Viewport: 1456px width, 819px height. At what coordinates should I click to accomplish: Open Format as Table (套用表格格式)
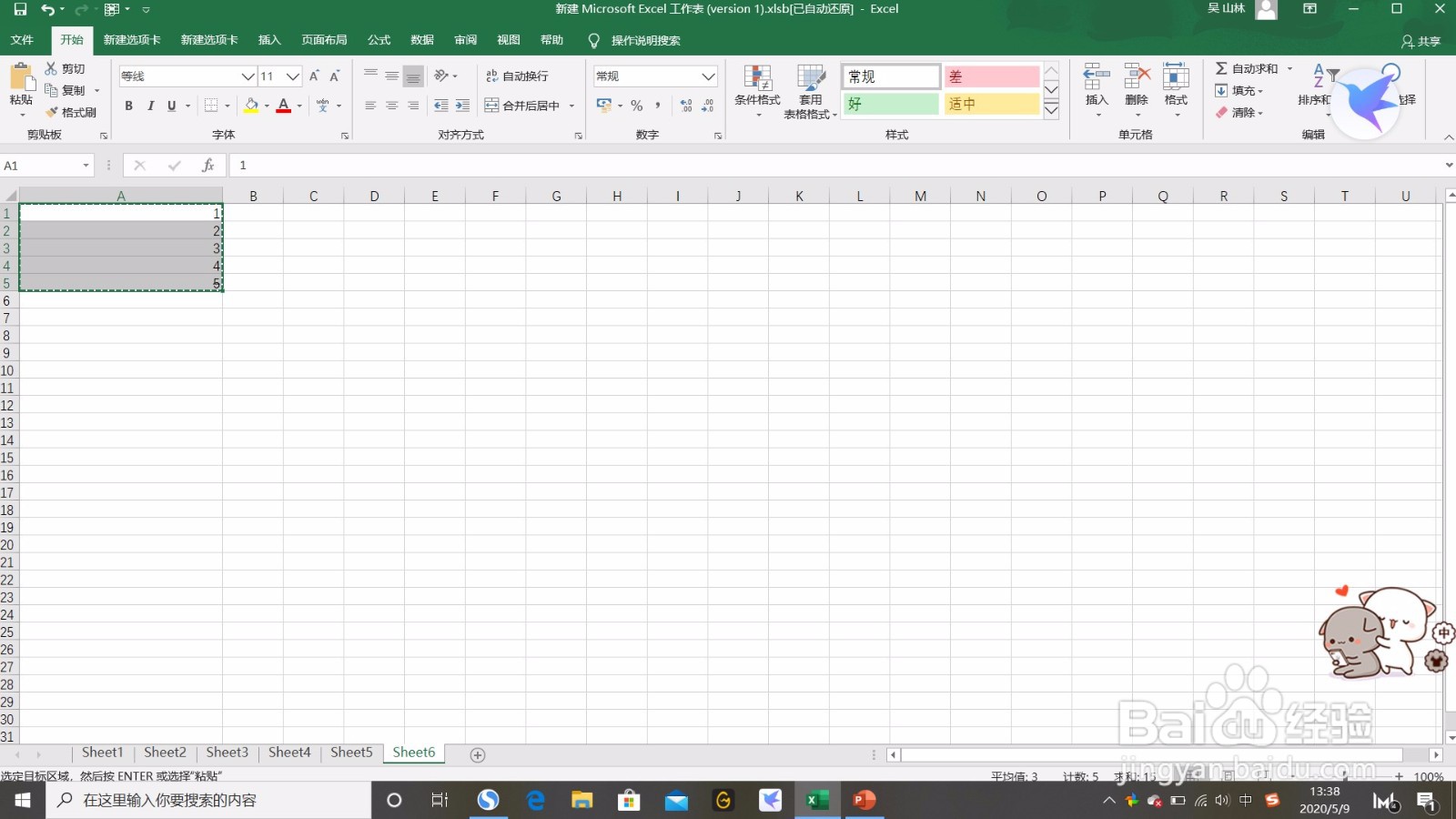[811, 90]
